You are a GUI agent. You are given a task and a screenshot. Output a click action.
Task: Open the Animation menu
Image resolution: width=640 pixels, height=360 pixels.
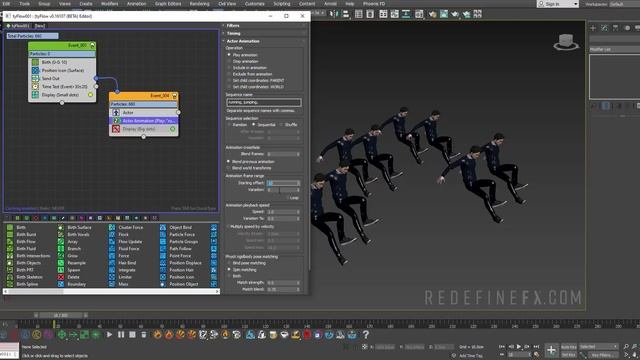(x=136, y=4)
